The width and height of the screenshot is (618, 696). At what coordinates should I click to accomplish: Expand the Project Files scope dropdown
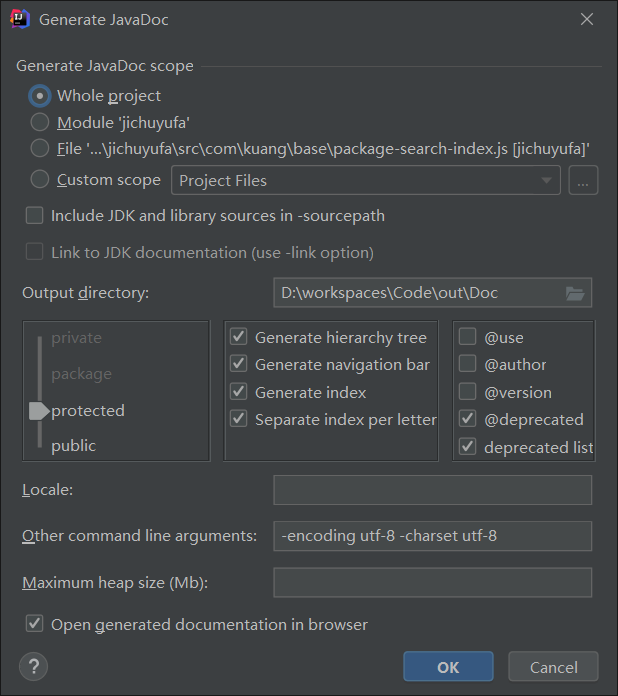366,180
